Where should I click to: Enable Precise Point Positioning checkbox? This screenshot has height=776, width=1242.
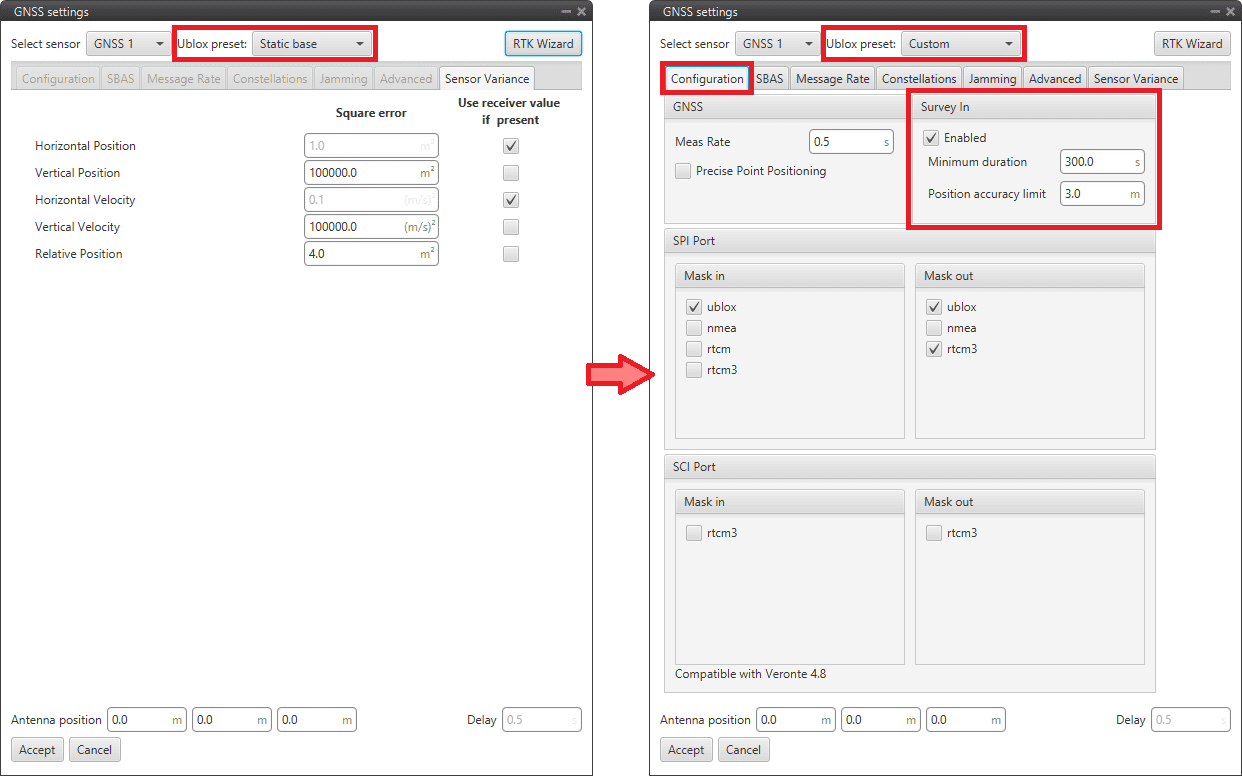(x=683, y=171)
